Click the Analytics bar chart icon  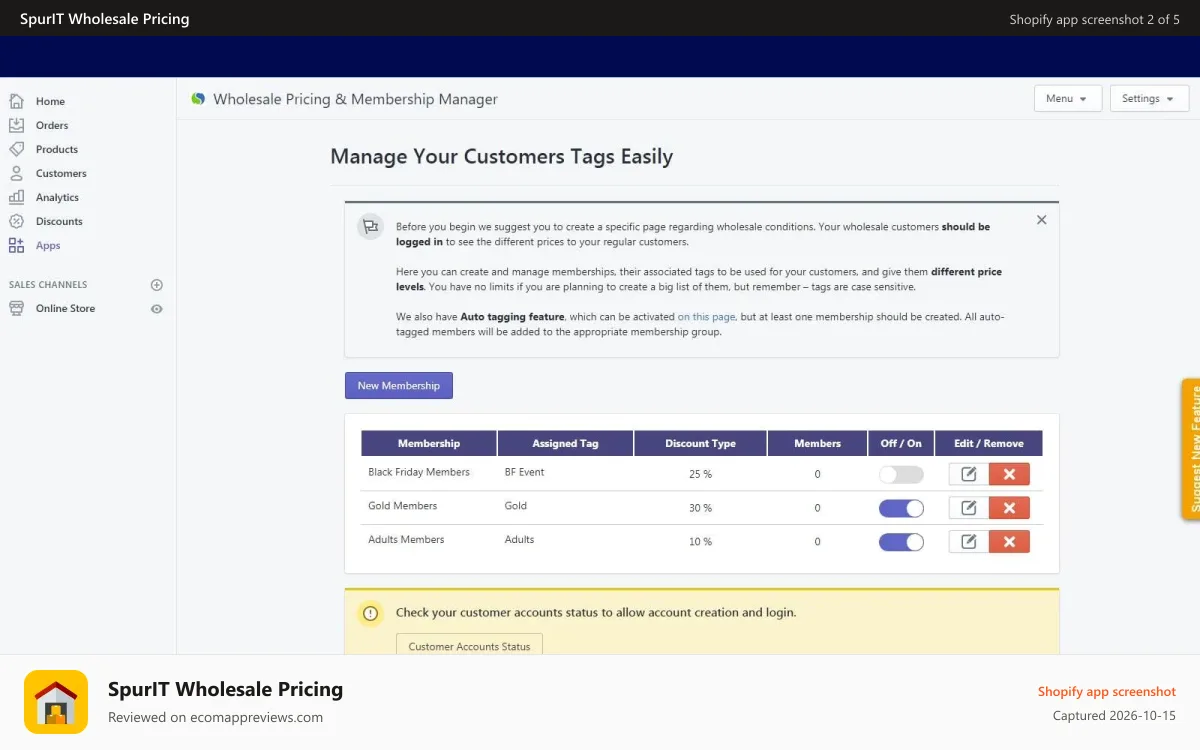click(16, 197)
